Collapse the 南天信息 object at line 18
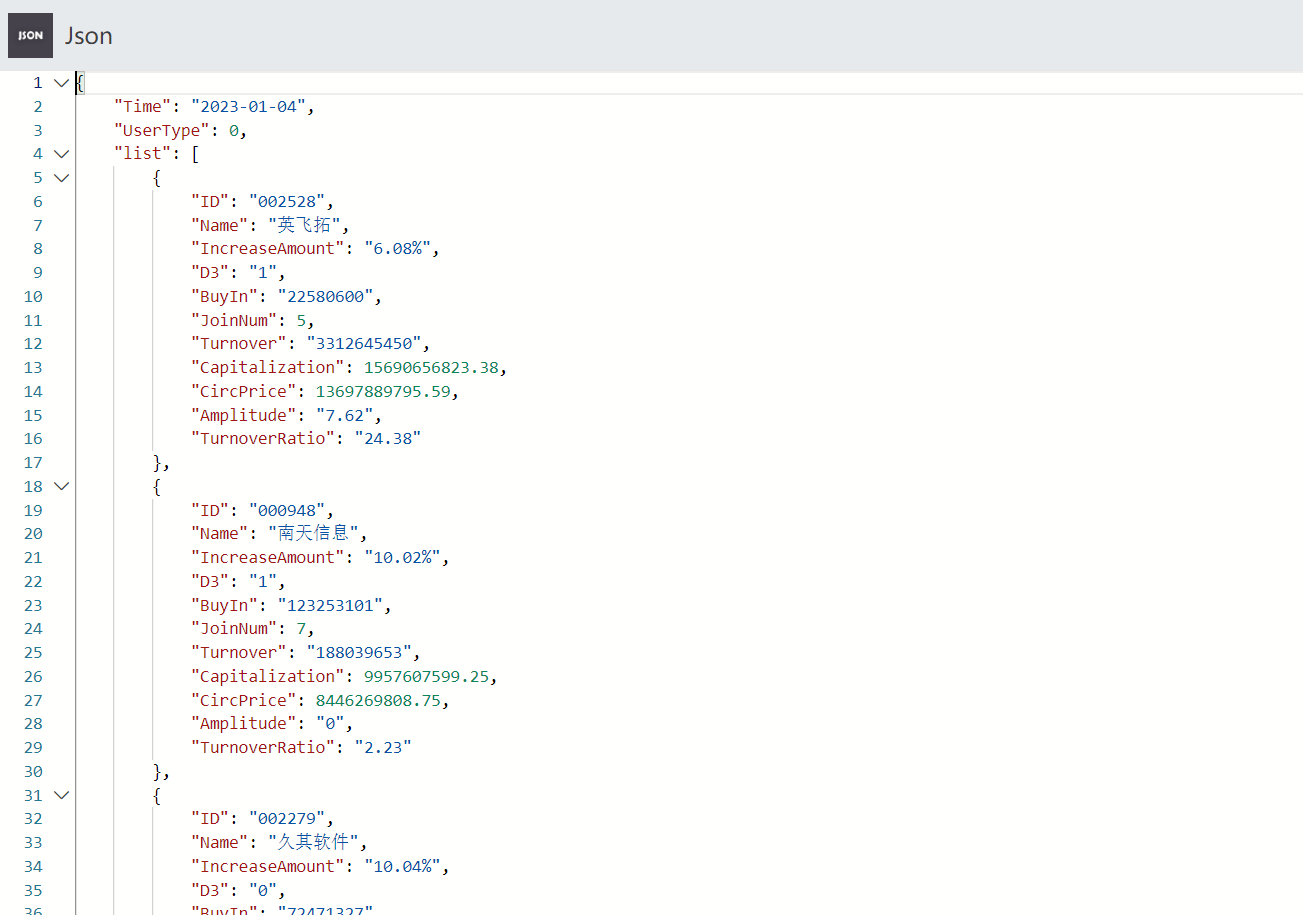Viewport: 1303px width, 915px height. point(61,486)
